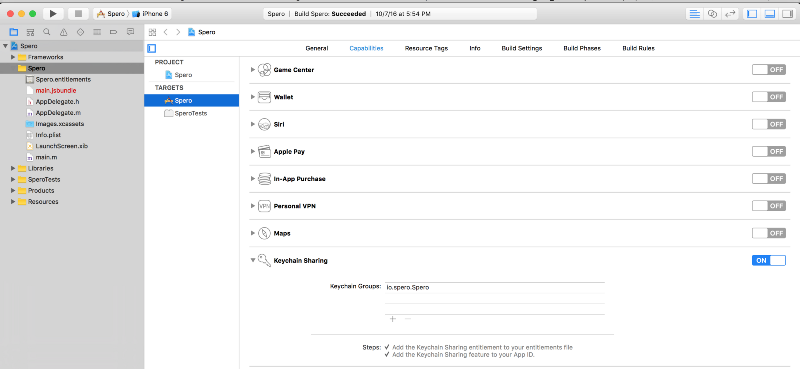Hide the project and targets list icon
800x369 pixels.
pos(152,48)
